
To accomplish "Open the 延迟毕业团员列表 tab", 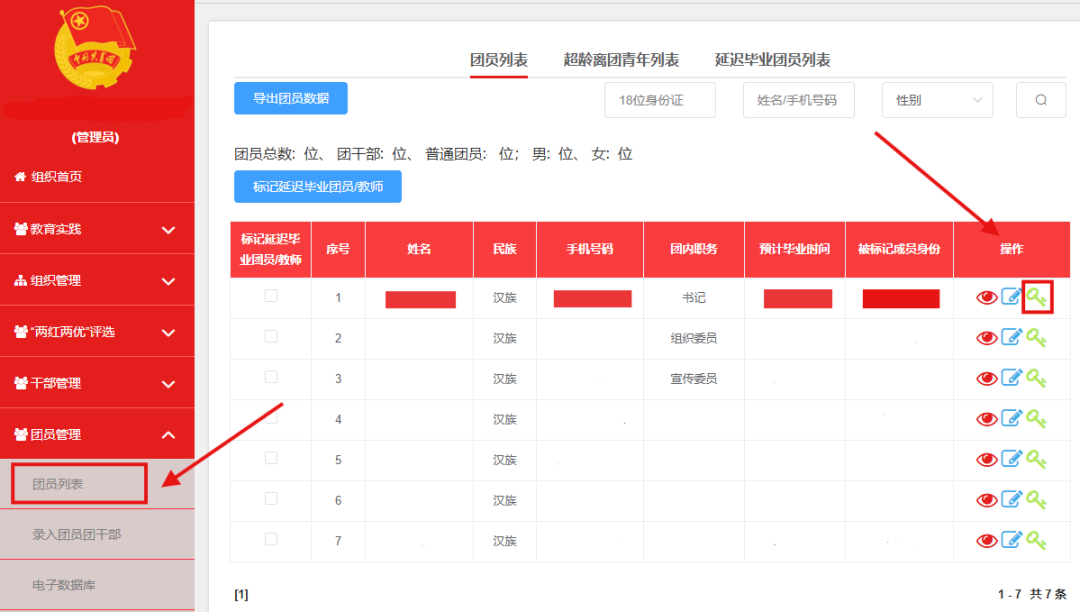I will 773,60.
